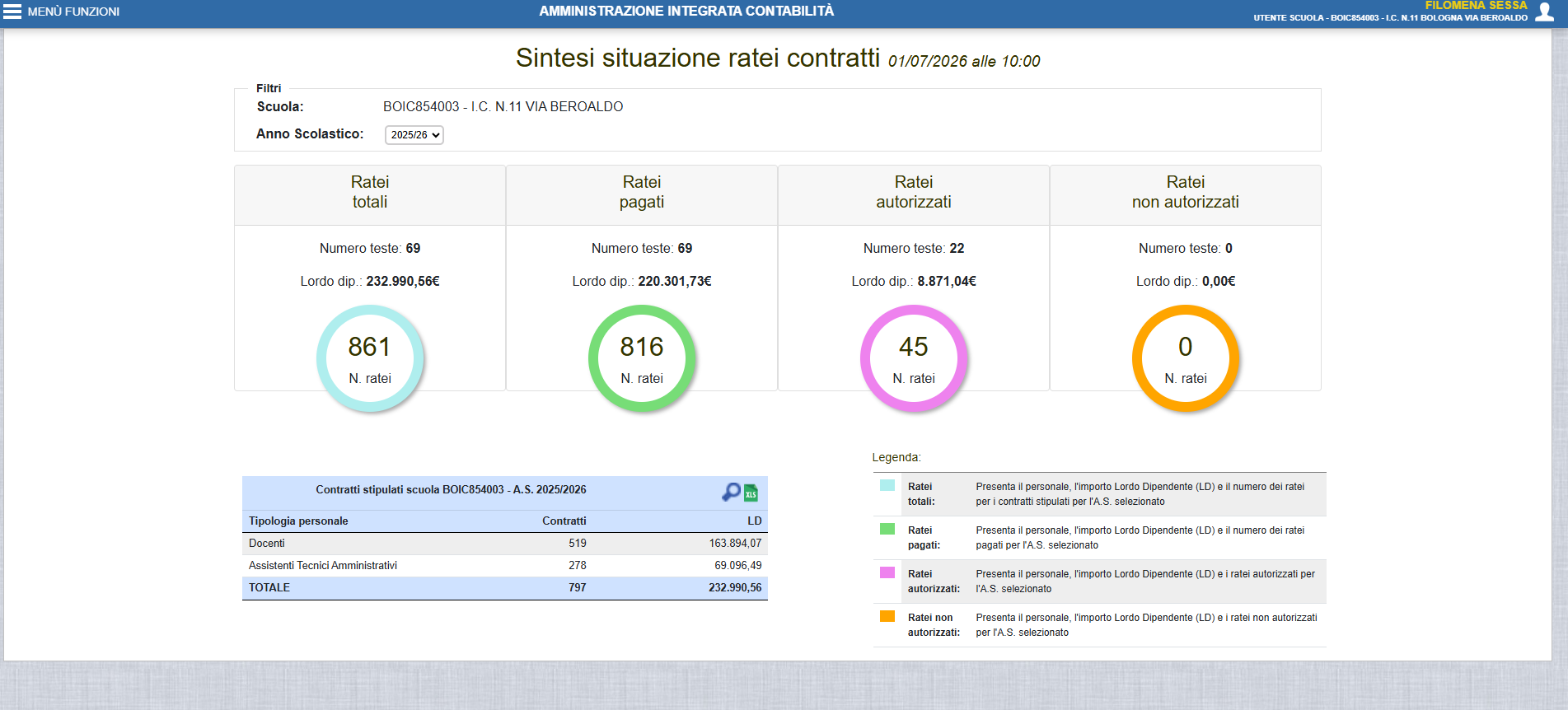Export contracts table via XLS icon
The width and height of the screenshot is (1568, 710).
tap(751, 493)
